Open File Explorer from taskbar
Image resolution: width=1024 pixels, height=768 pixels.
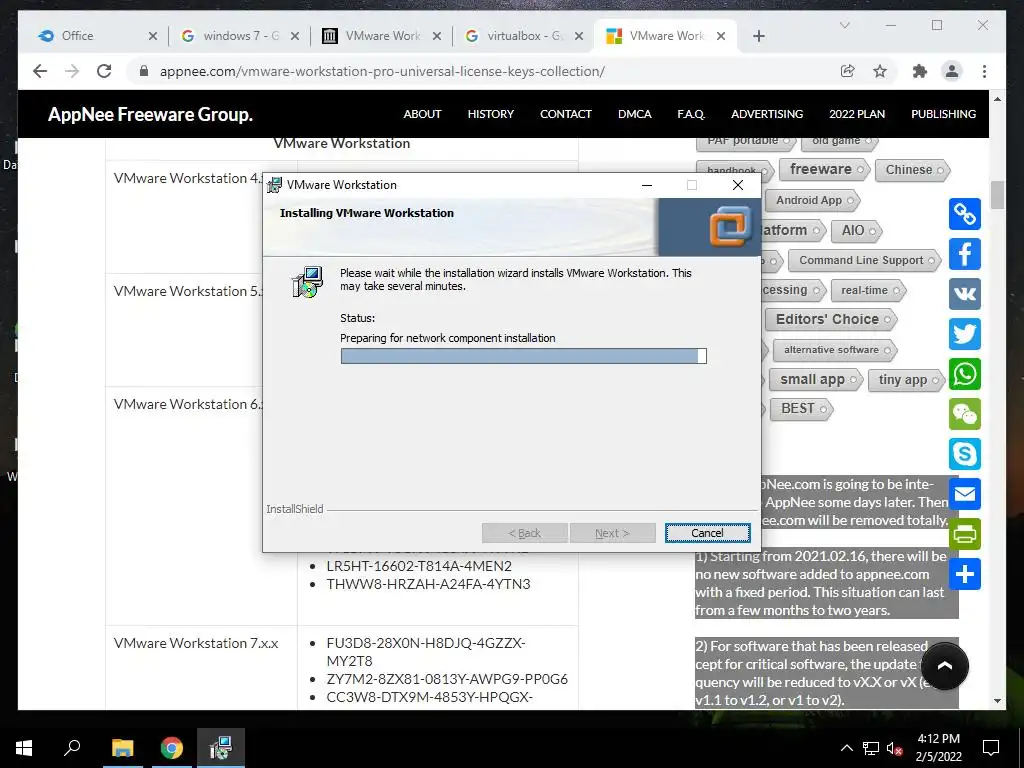point(122,748)
